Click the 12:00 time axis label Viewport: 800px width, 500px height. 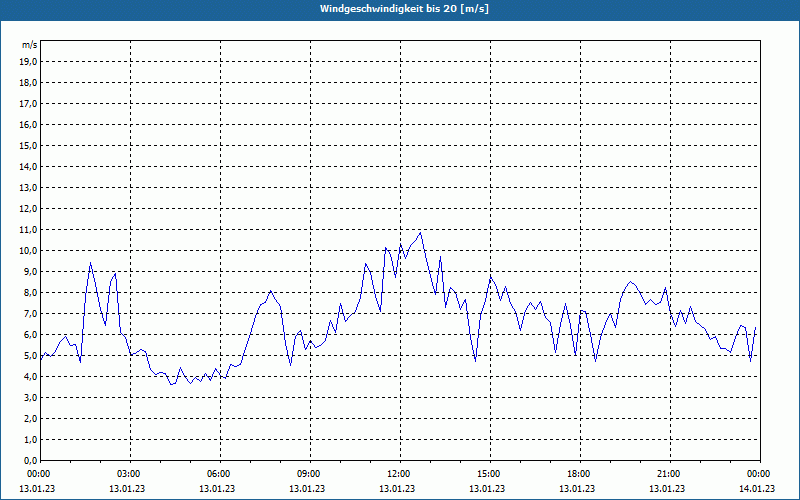(x=400, y=474)
